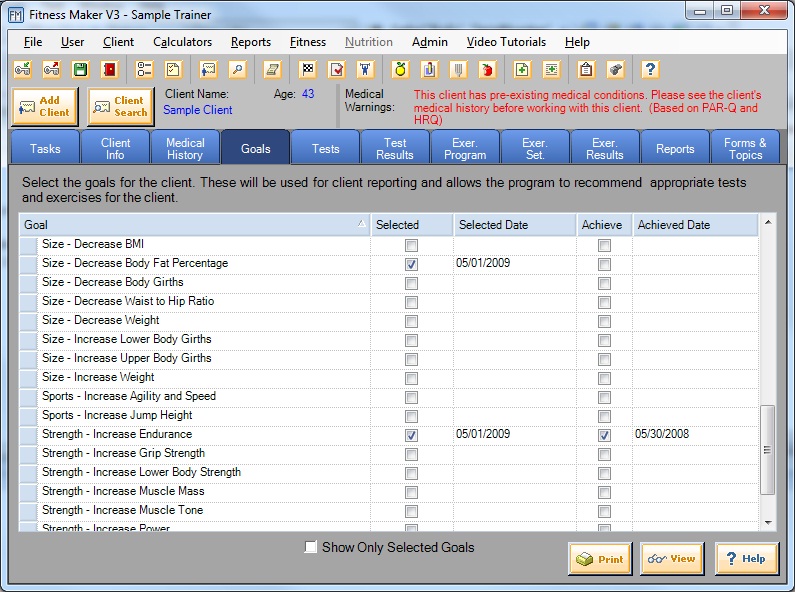Screen dimensions: 795x592
Task: Click the red apple toolbar icon
Action: click(487, 69)
